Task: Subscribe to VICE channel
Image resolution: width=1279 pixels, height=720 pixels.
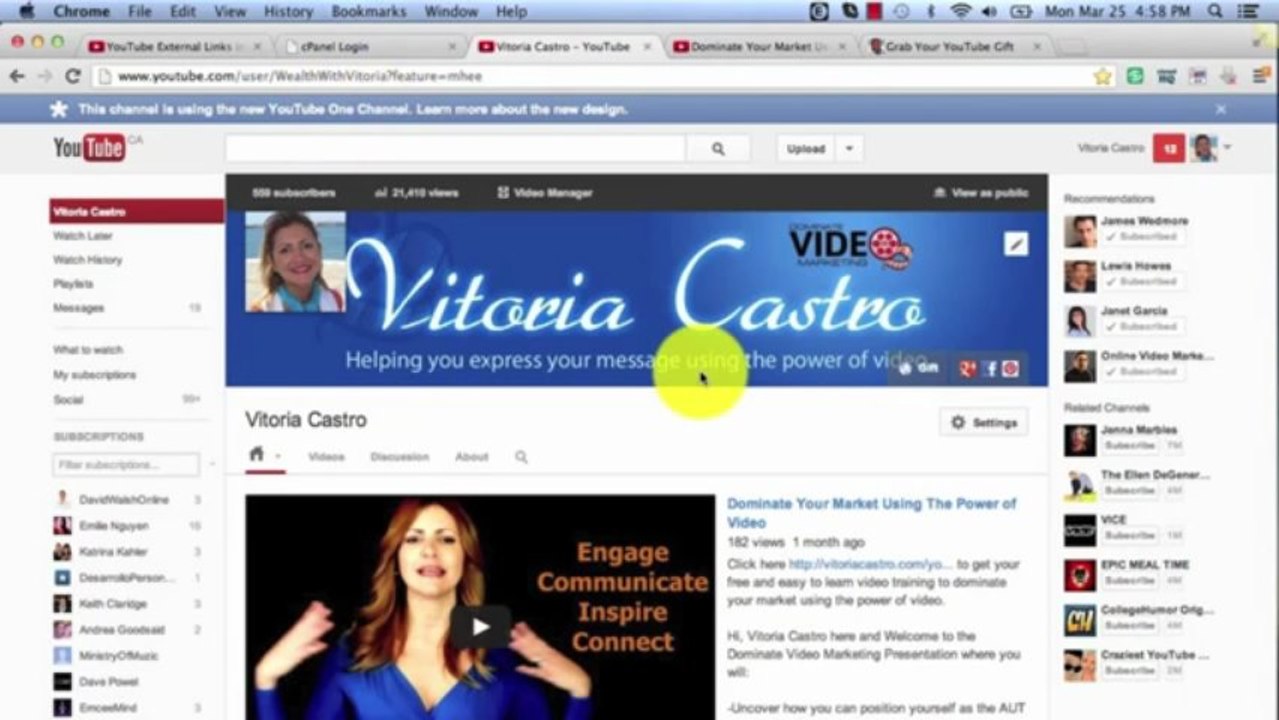Action: [1131, 536]
